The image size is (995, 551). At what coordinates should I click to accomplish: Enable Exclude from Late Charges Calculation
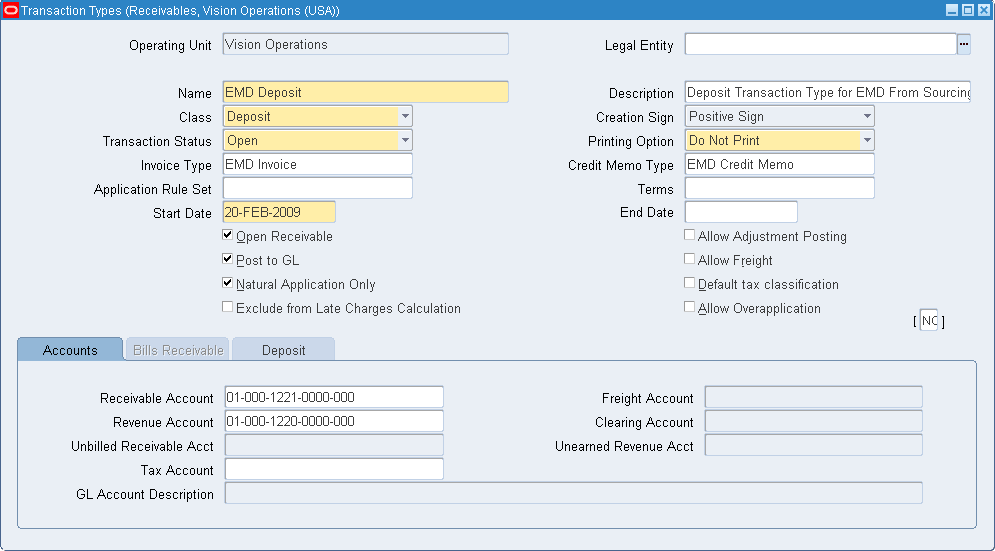(227, 307)
